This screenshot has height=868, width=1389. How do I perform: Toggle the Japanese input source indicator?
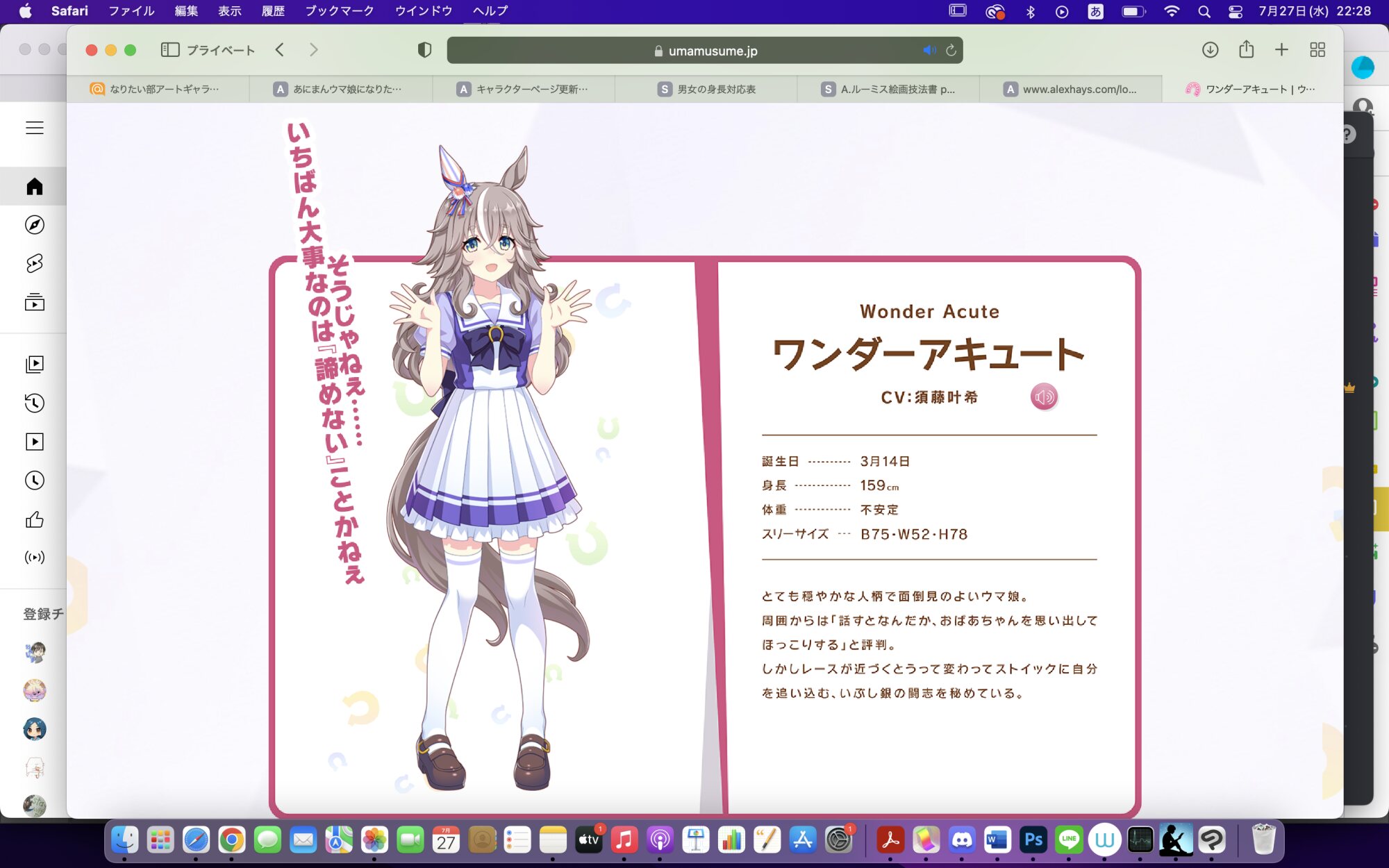[x=1095, y=11]
